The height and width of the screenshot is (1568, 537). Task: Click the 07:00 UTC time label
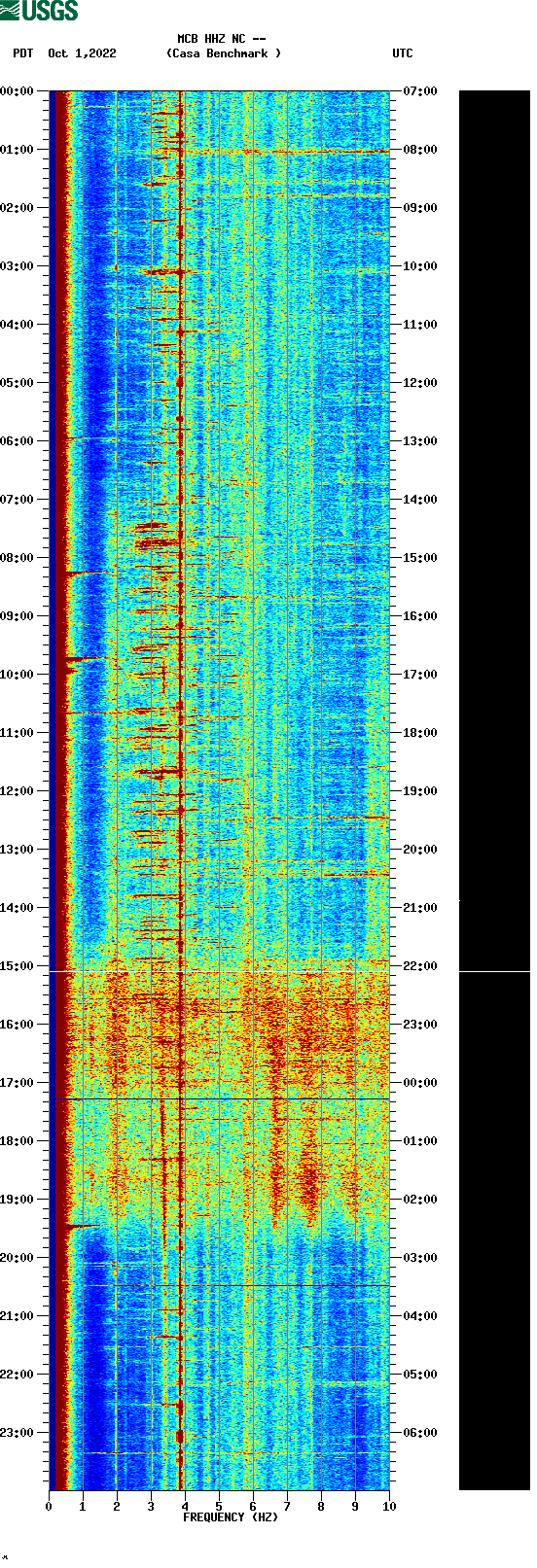click(420, 91)
